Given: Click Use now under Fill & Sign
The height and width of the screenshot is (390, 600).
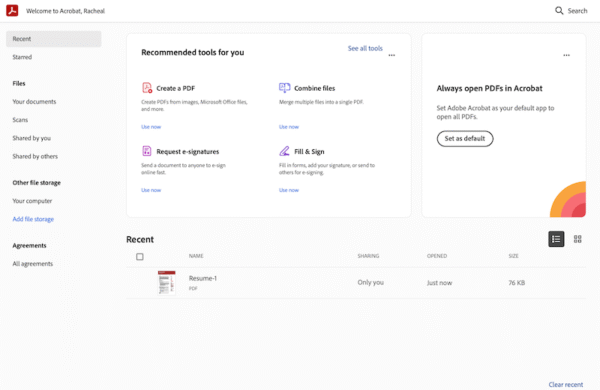Looking at the screenshot, I should pos(289,190).
